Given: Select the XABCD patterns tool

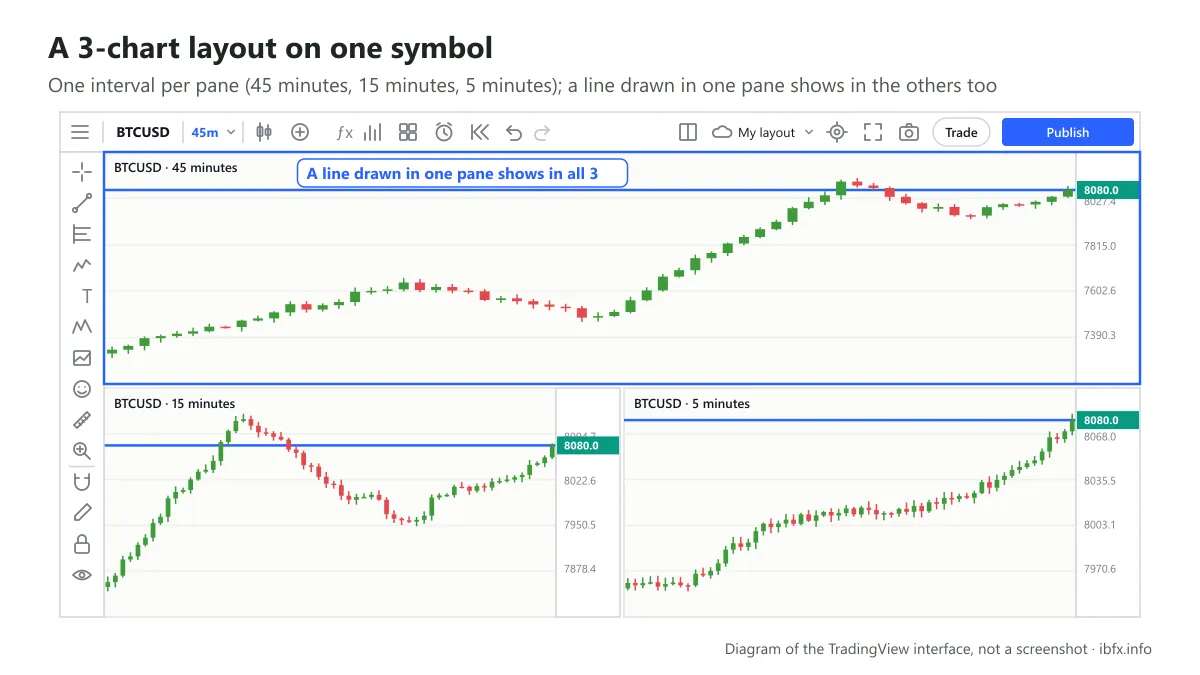Looking at the screenshot, I should 82,327.
